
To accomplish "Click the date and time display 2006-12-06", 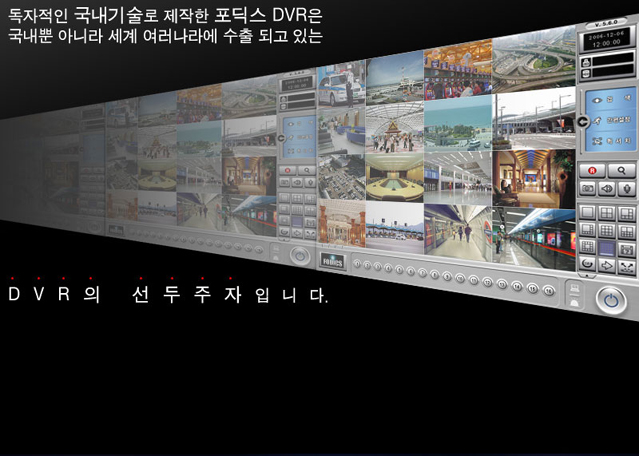I will click(606, 40).
